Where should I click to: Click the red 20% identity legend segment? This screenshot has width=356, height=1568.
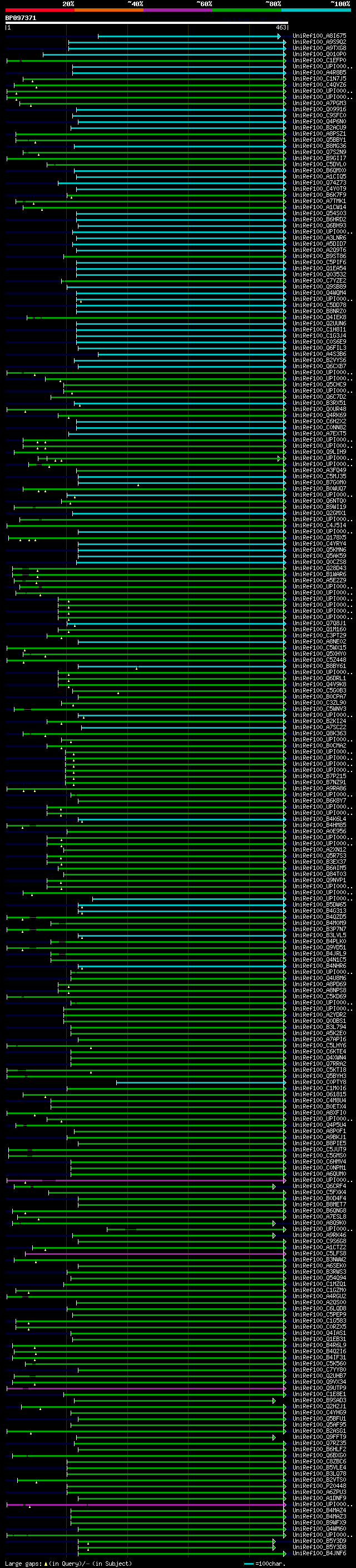[39, 10]
